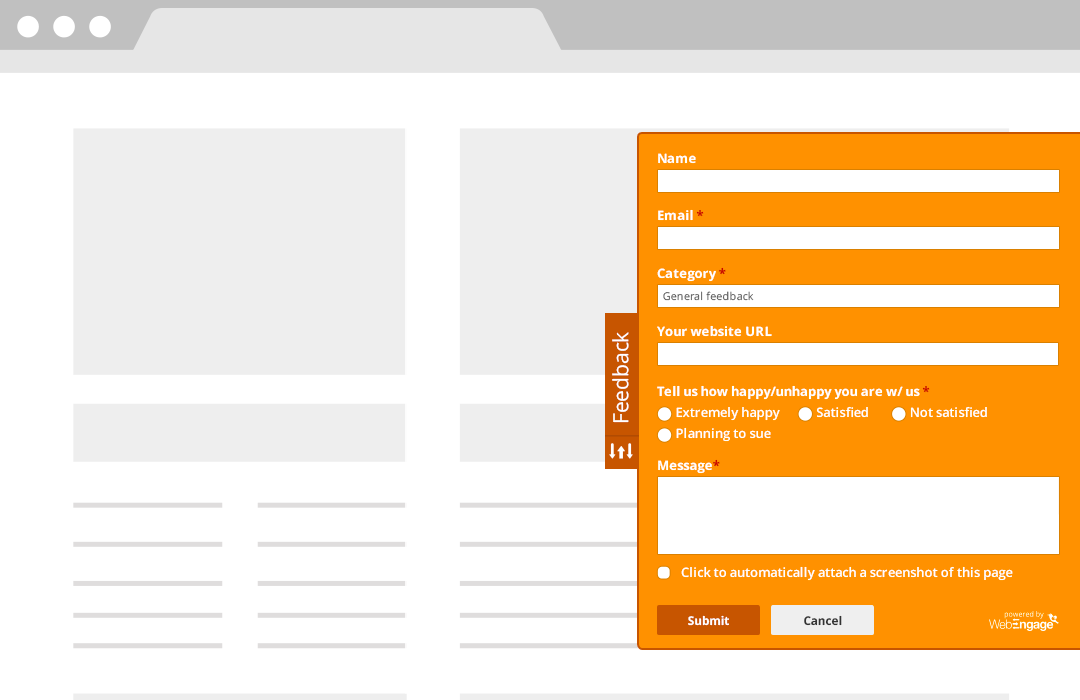This screenshot has width=1080, height=700.
Task: Click inside the Message text area
Action: (858, 515)
